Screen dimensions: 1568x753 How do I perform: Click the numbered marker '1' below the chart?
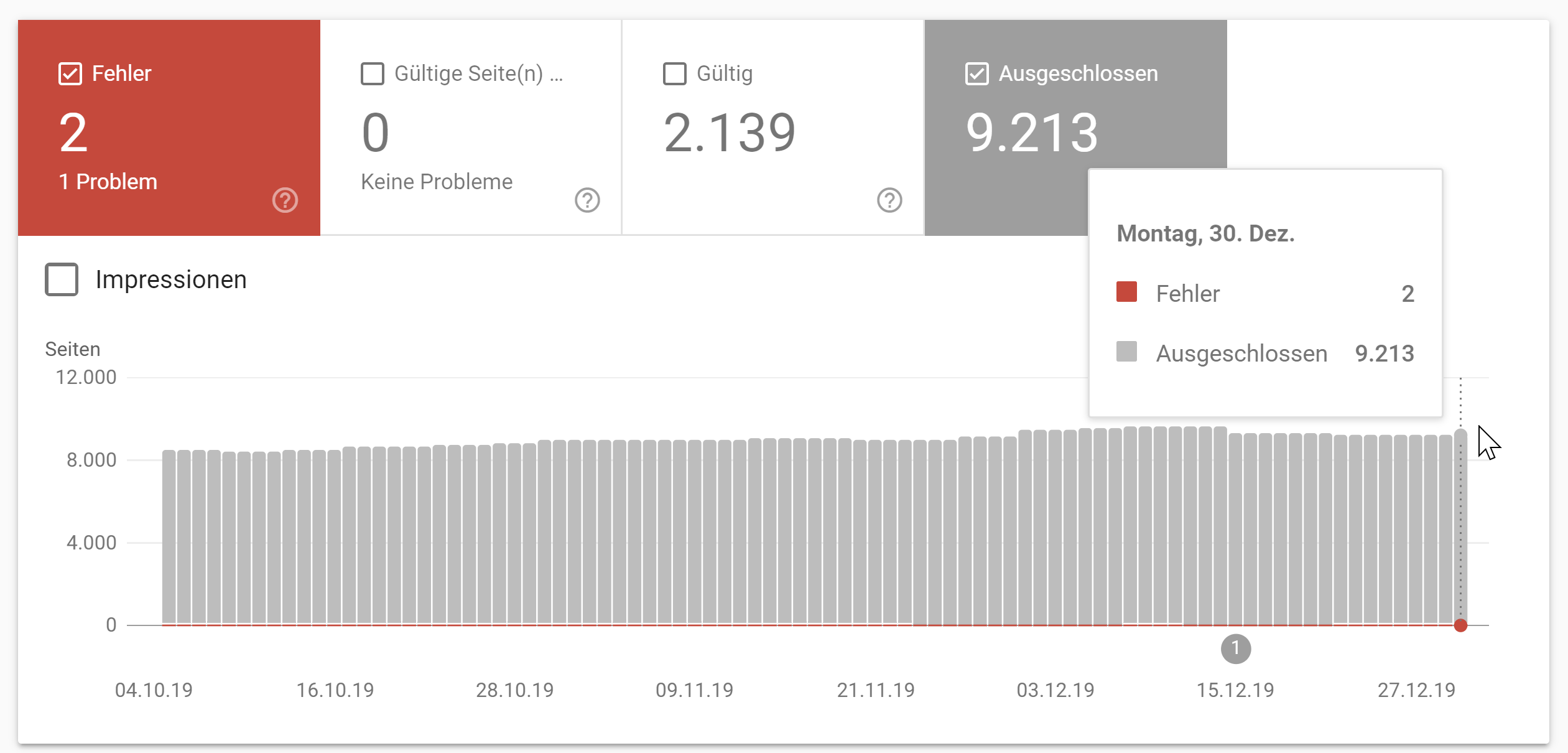tap(1235, 649)
